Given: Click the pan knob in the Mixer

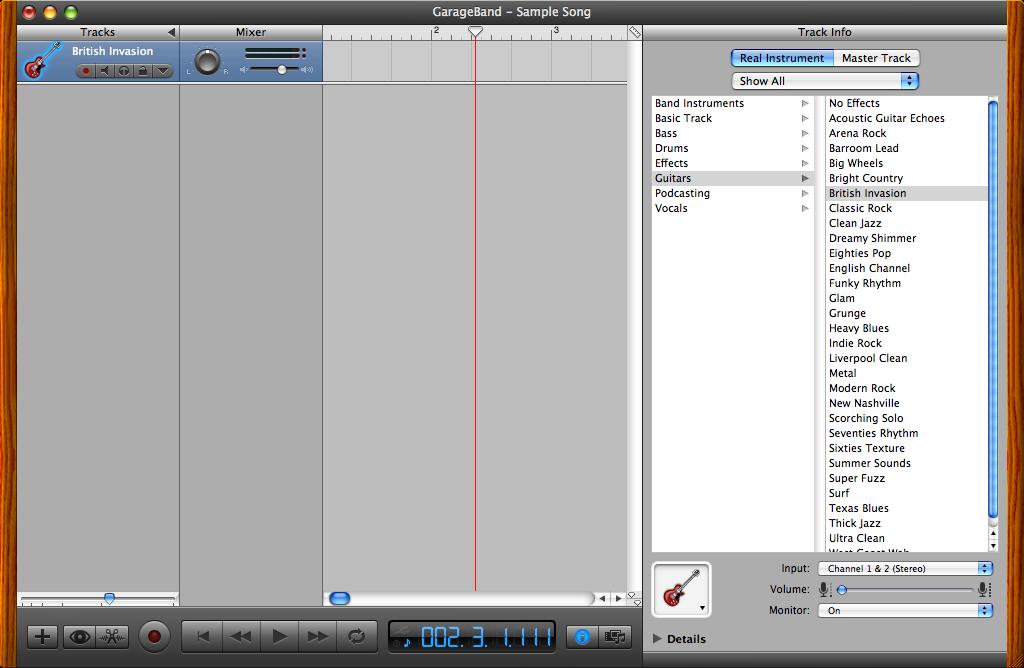Looking at the screenshot, I should 208,61.
